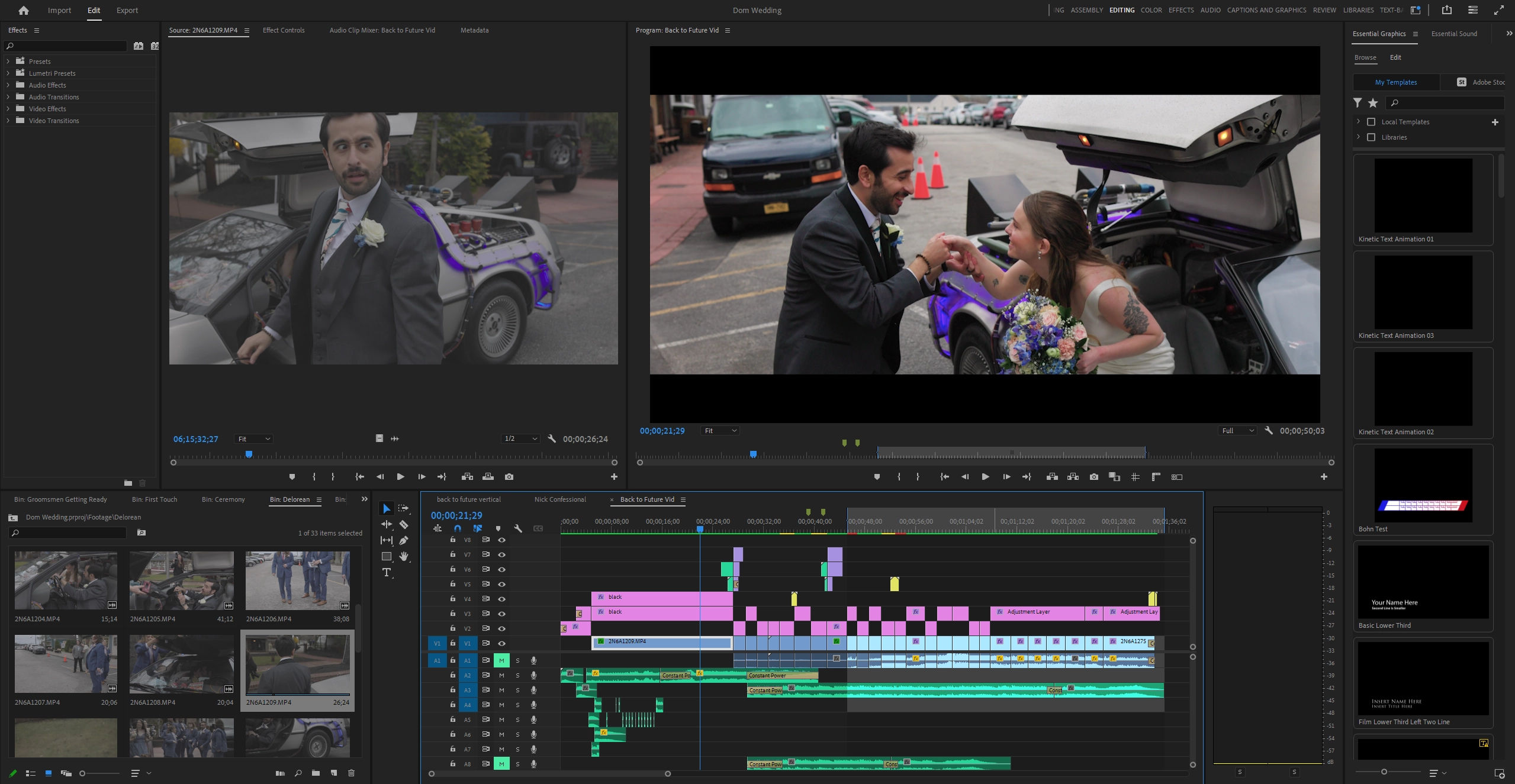Image resolution: width=1515 pixels, height=784 pixels.
Task: Switch to the Effect Controls tab
Action: point(284,30)
